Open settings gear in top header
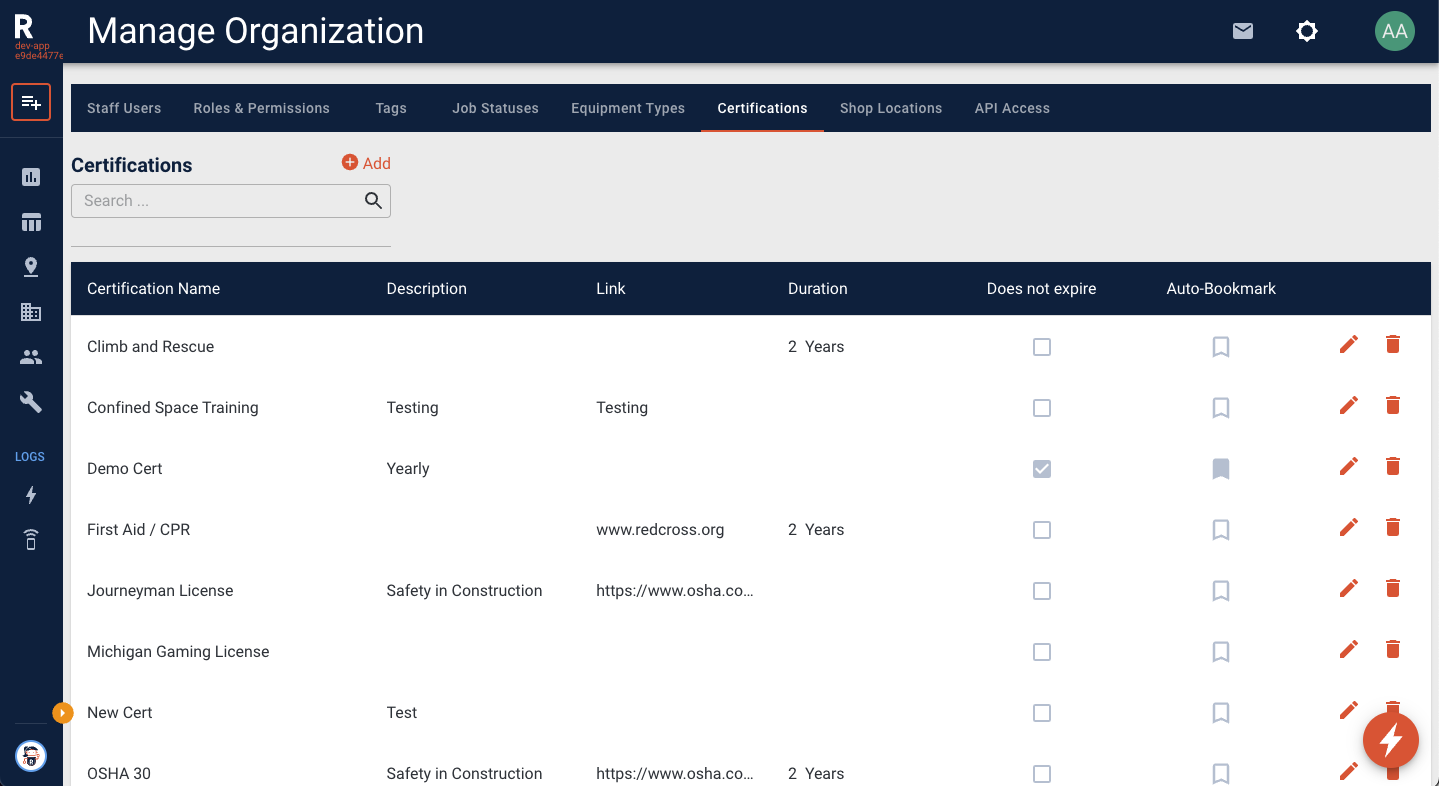This screenshot has width=1439, height=786. pyautogui.click(x=1307, y=31)
